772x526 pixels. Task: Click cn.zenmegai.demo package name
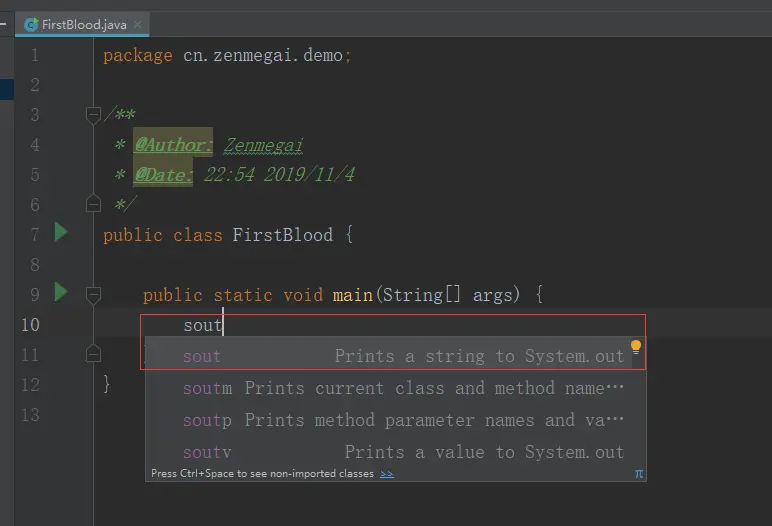pos(263,55)
